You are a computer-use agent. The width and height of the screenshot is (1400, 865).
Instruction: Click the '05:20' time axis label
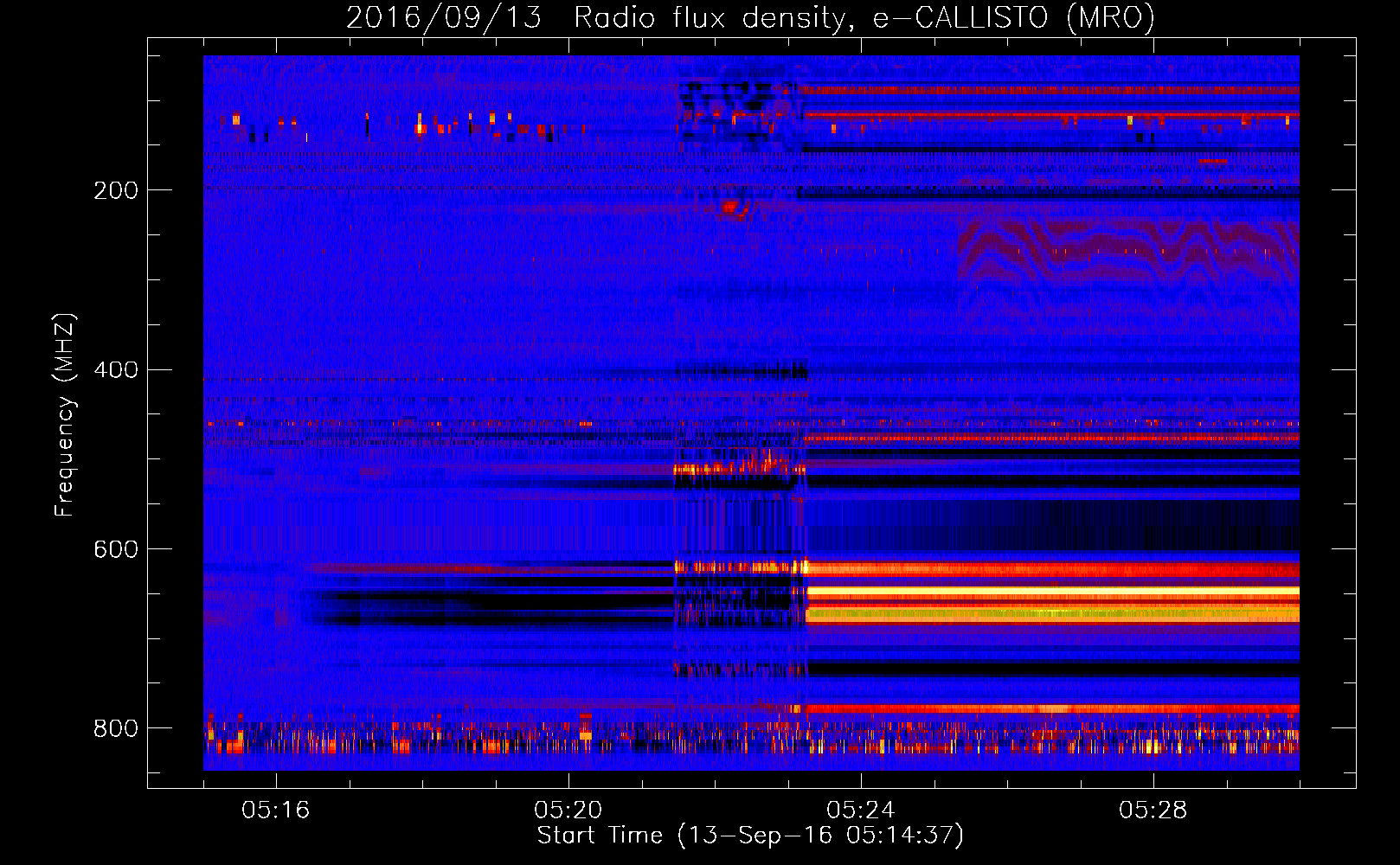click(x=568, y=811)
